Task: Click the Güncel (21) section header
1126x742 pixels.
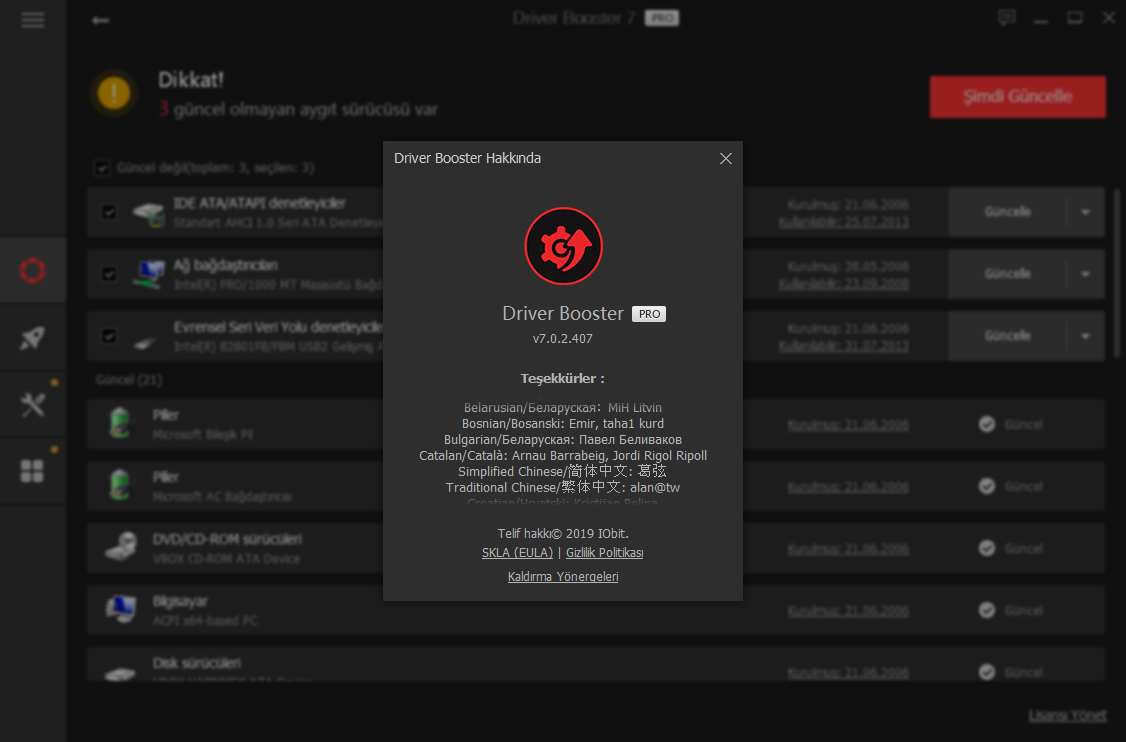Action: 129,379
